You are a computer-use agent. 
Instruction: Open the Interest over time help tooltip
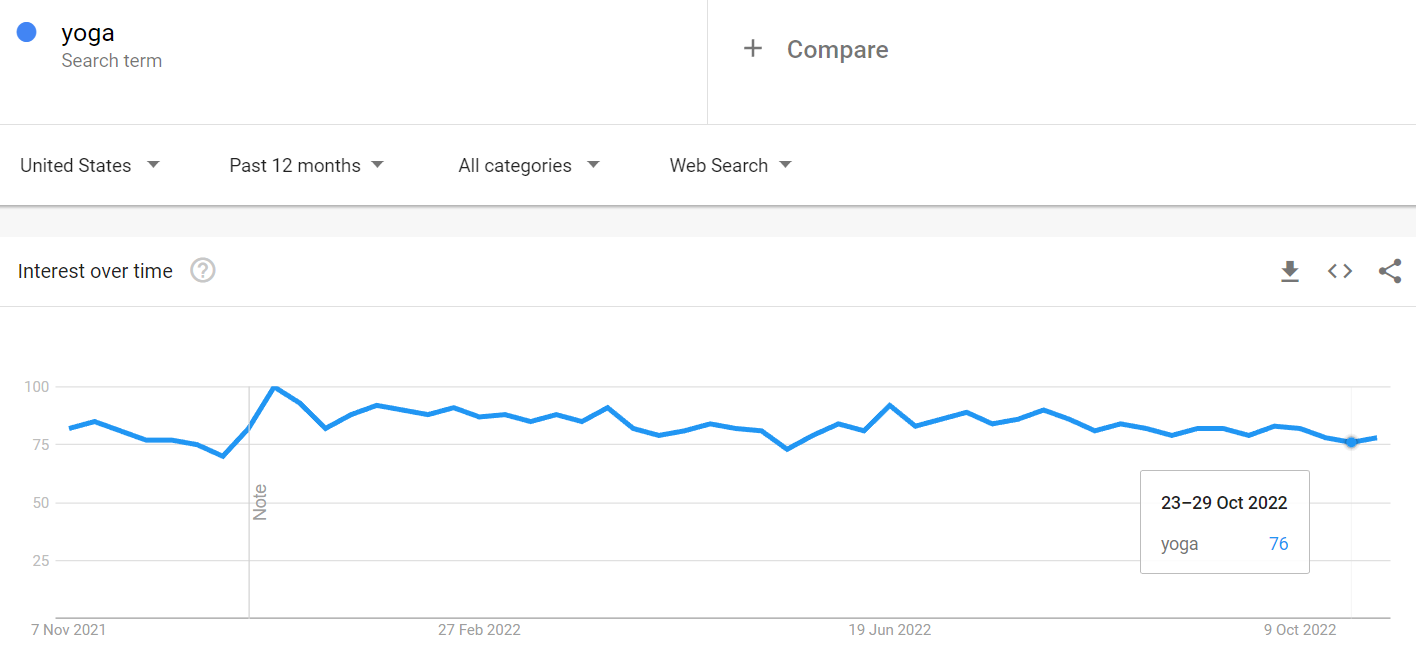tap(202, 270)
